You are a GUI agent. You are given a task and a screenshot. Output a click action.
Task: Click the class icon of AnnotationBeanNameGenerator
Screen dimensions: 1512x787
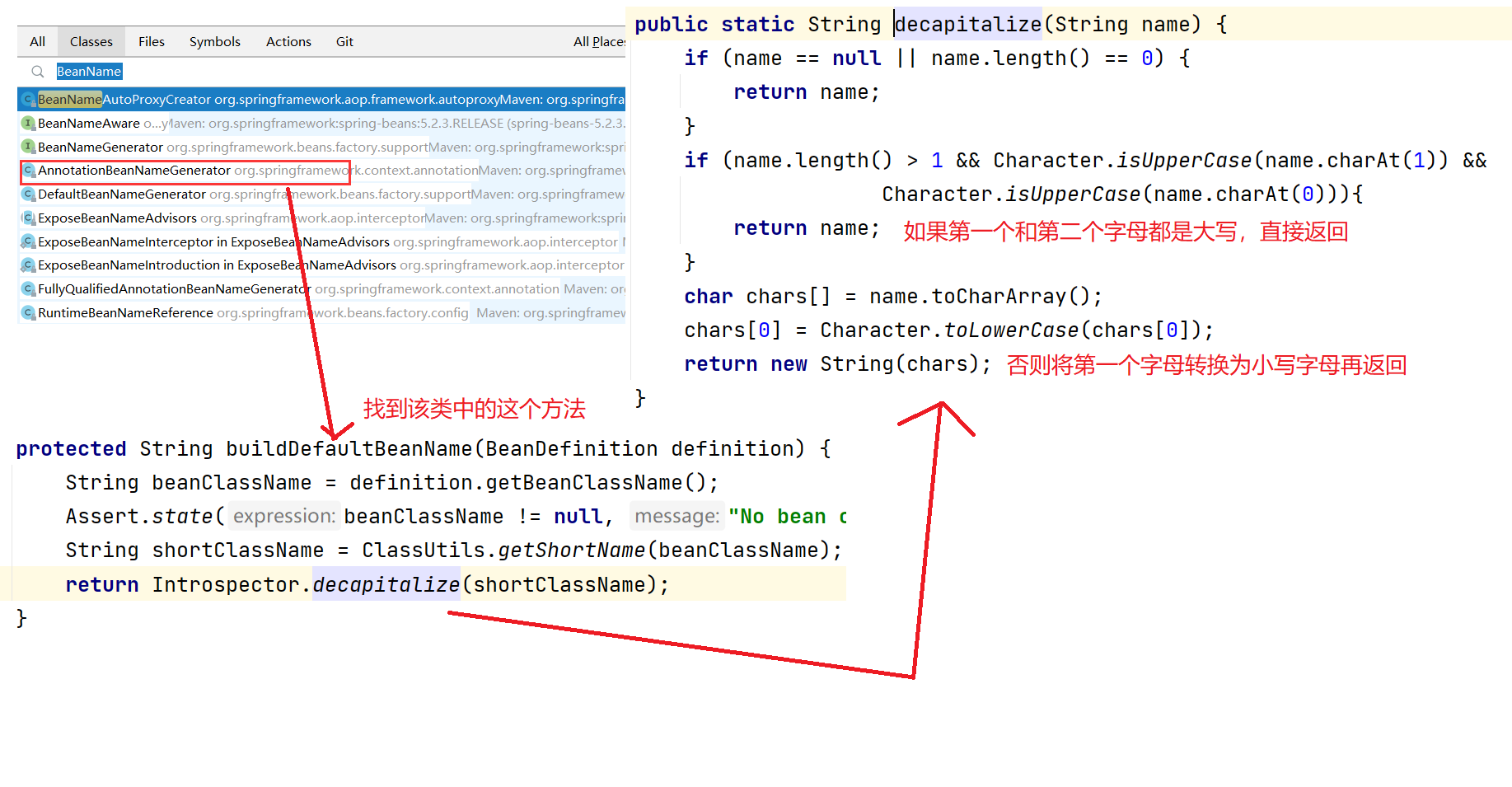(x=28, y=171)
